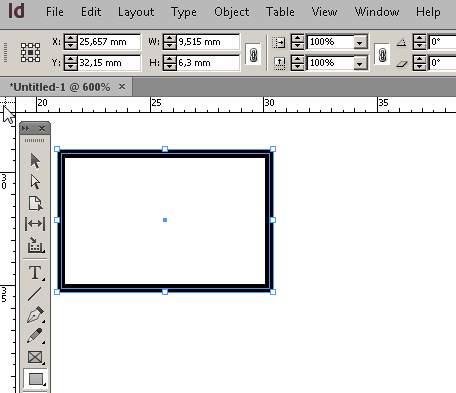Image resolution: width=456 pixels, height=393 pixels.
Task: Collapse the Tools panel with double arrows
Action: [25, 128]
